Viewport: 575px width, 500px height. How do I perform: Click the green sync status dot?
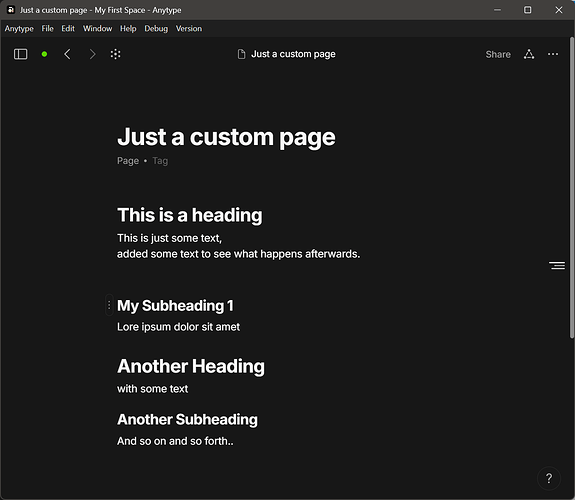pos(44,54)
